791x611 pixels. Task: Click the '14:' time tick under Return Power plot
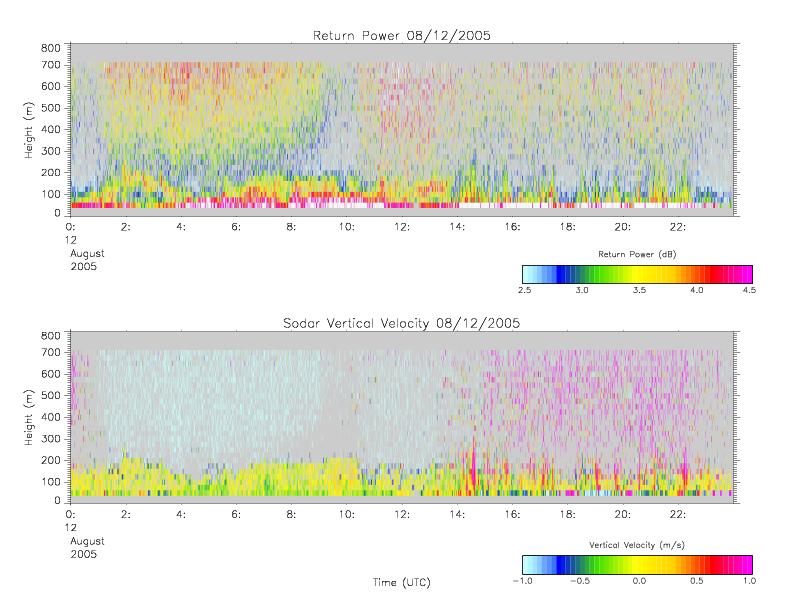click(457, 228)
